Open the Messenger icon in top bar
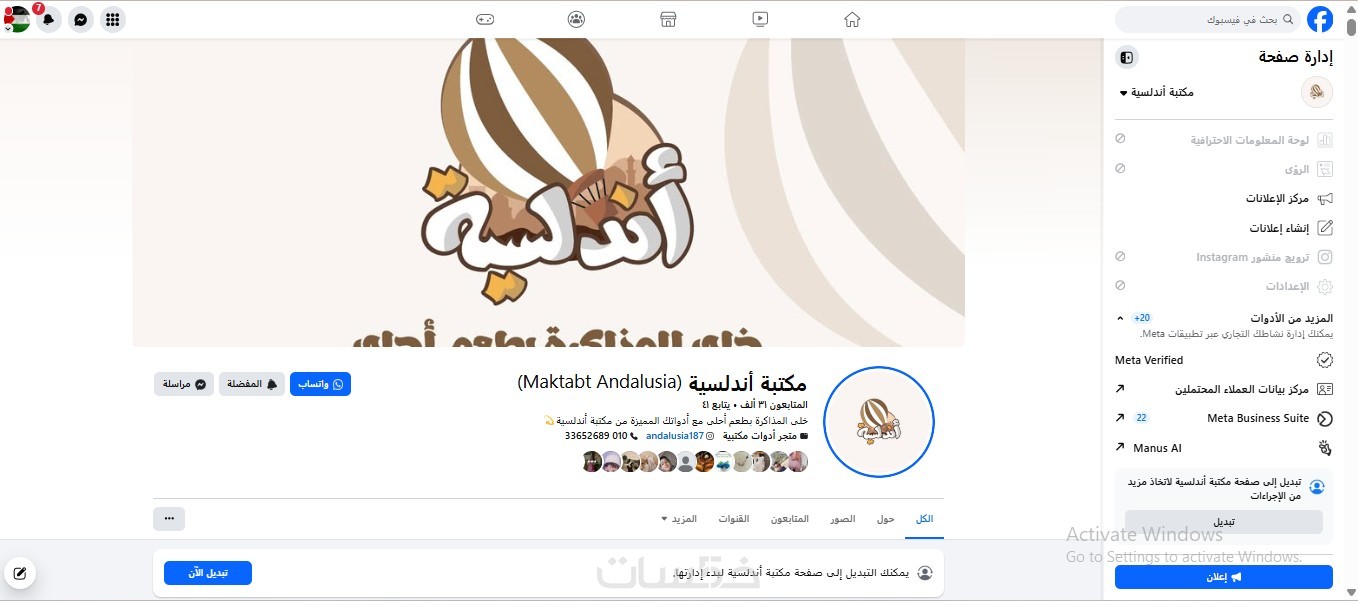Viewport: 1358px width, 601px height. coord(81,19)
